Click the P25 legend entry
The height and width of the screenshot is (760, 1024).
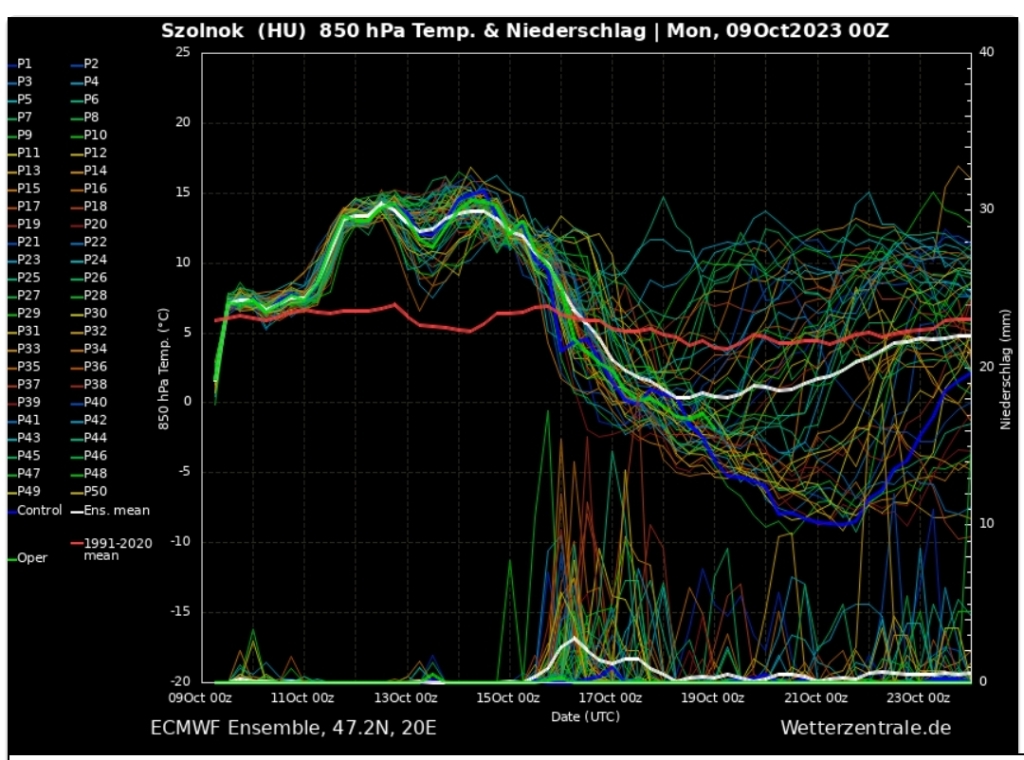[29, 277]
